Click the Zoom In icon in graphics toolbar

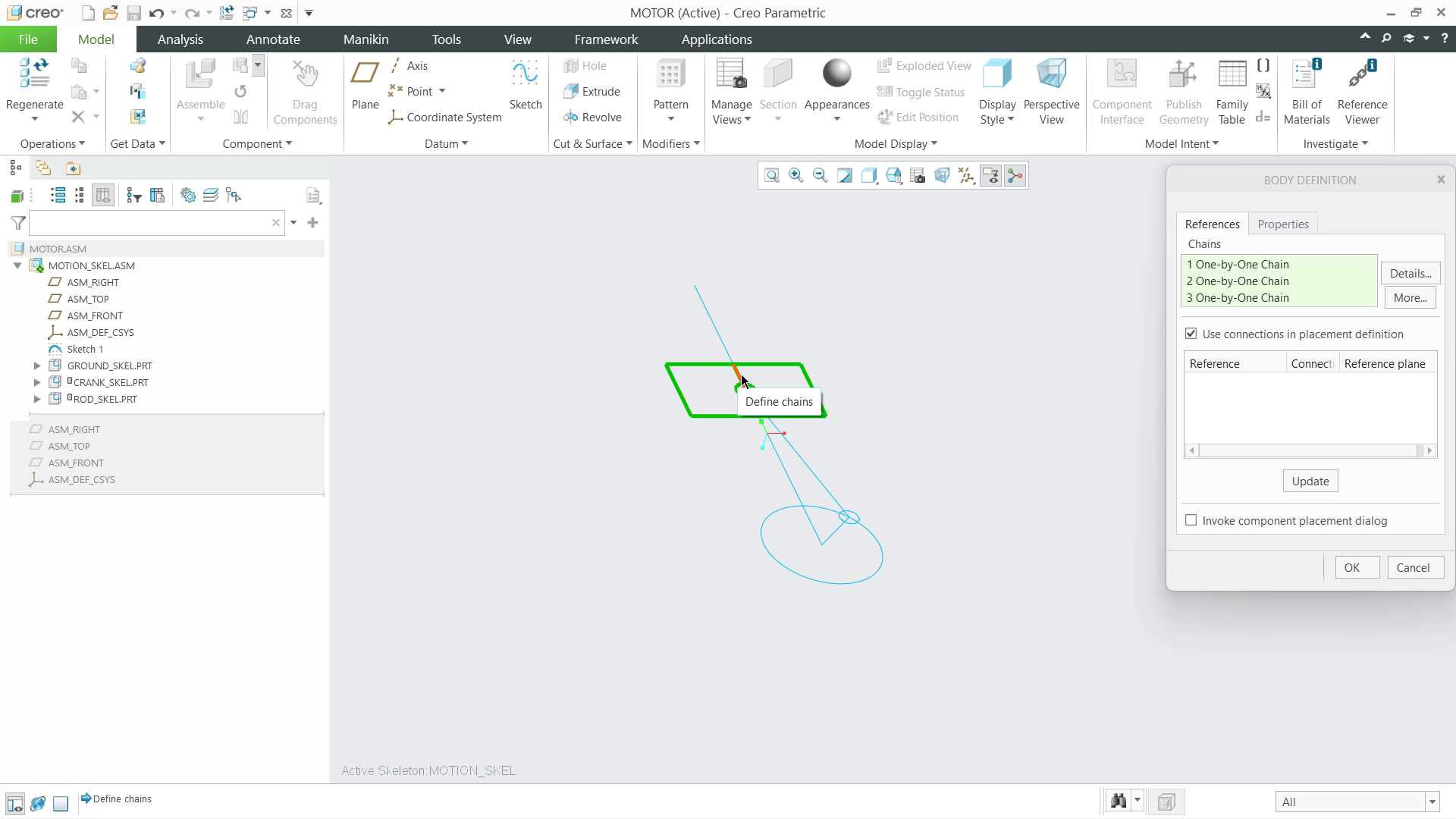pyautogui.click(x=795, y=175)
